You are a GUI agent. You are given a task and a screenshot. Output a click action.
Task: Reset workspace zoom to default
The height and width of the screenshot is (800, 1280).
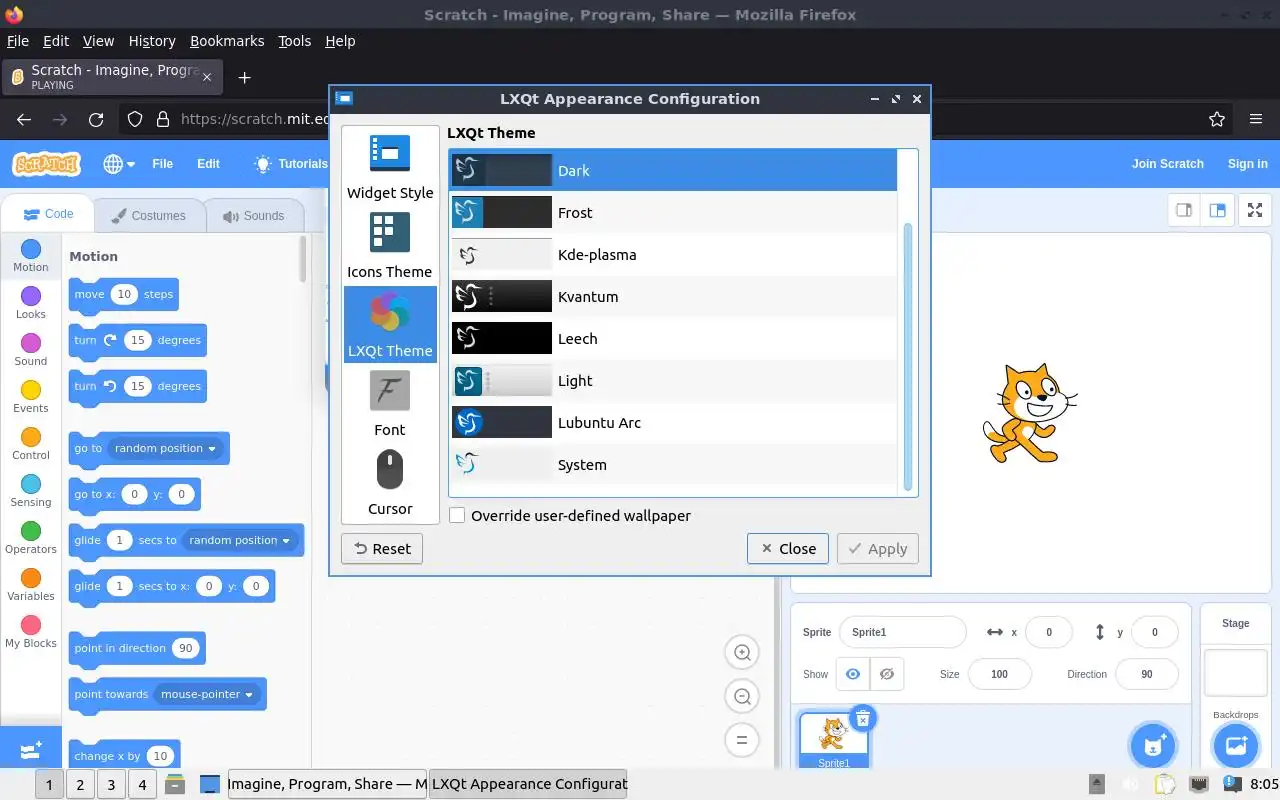point(742,741)
